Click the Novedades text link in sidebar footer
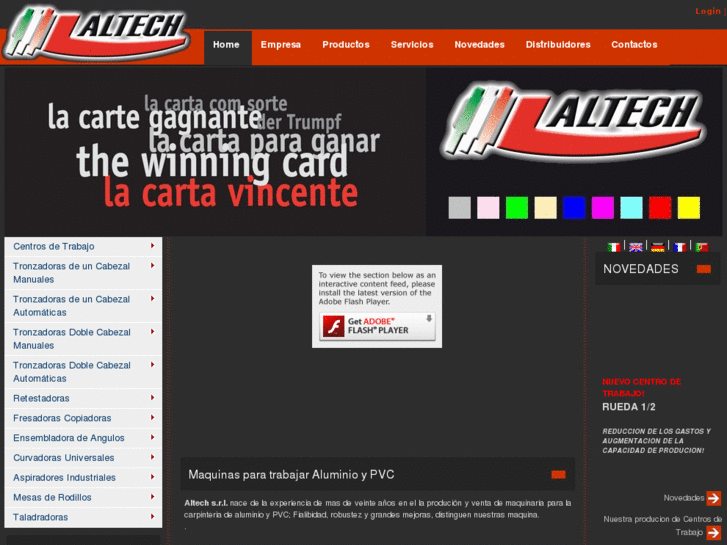The image size is (727, 545). (684, 498)
